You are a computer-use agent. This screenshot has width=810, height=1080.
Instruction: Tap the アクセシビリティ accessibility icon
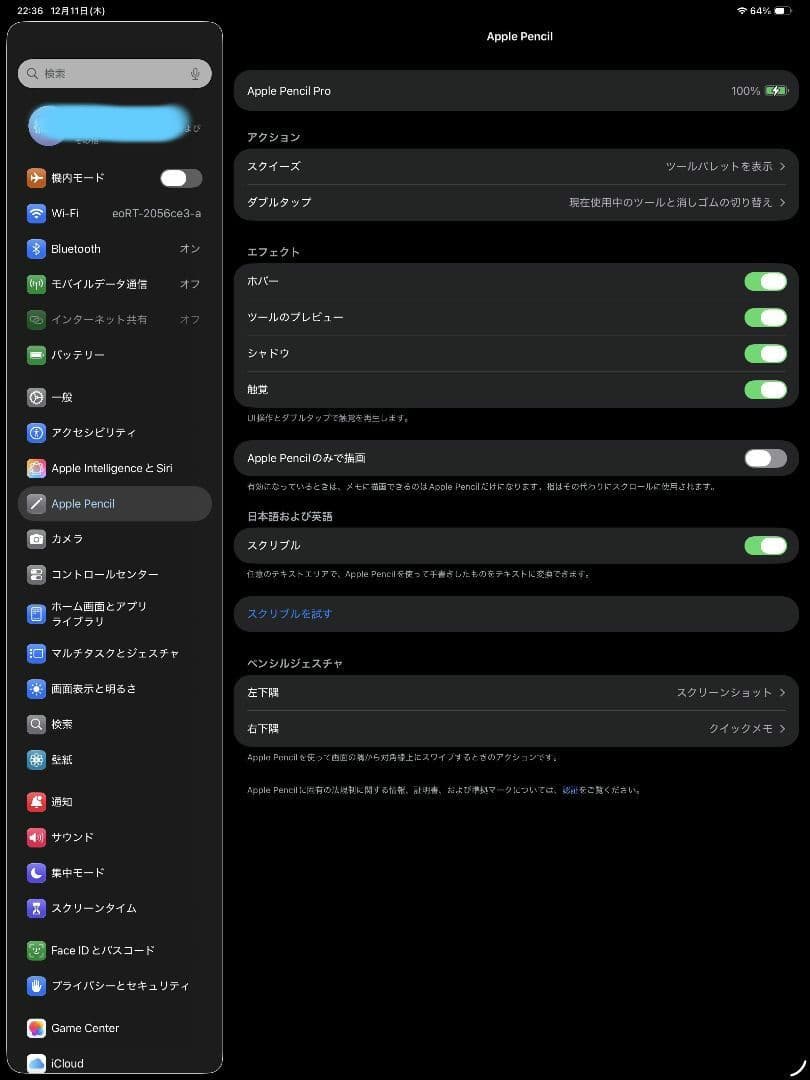point(33,432)
